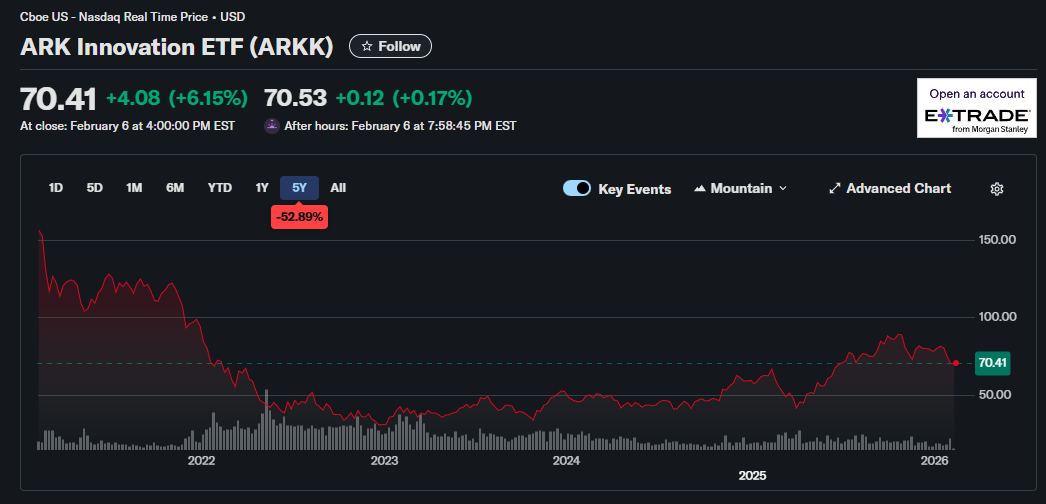The width and height of the screenshot is (1046, 504).
Task: Select the 1Y time range tab
Action: click(x=262, y=188)
